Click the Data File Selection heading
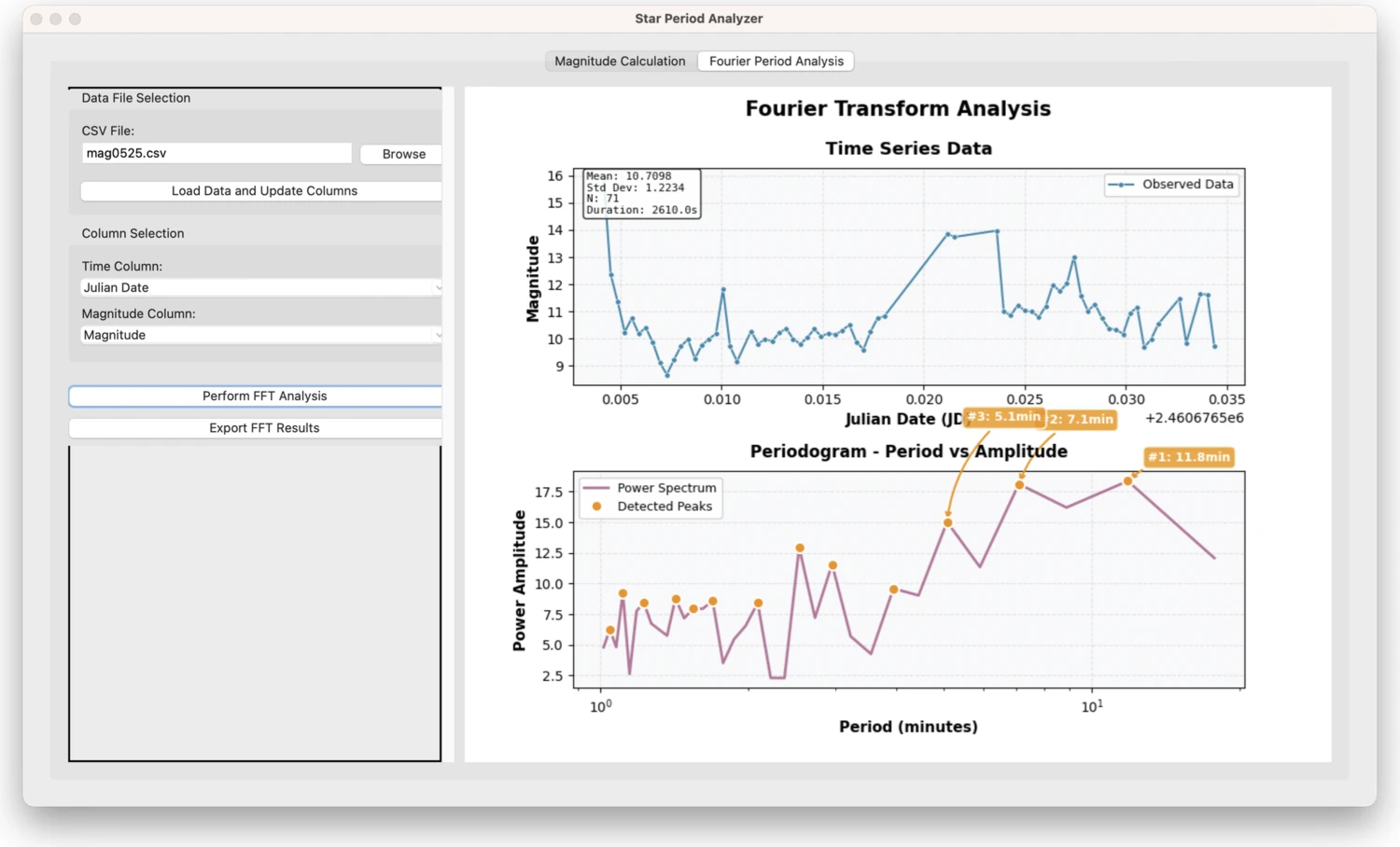 135,98
